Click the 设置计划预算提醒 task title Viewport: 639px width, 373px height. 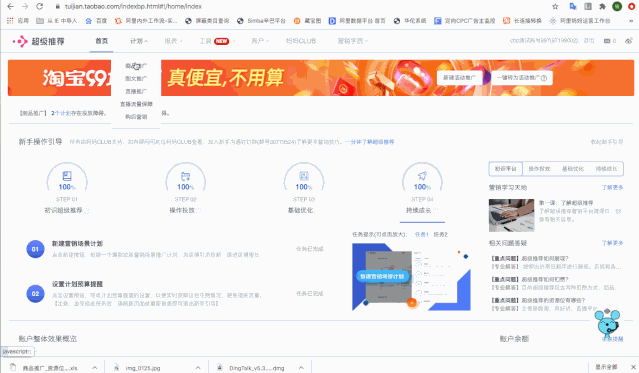(77, 284)
